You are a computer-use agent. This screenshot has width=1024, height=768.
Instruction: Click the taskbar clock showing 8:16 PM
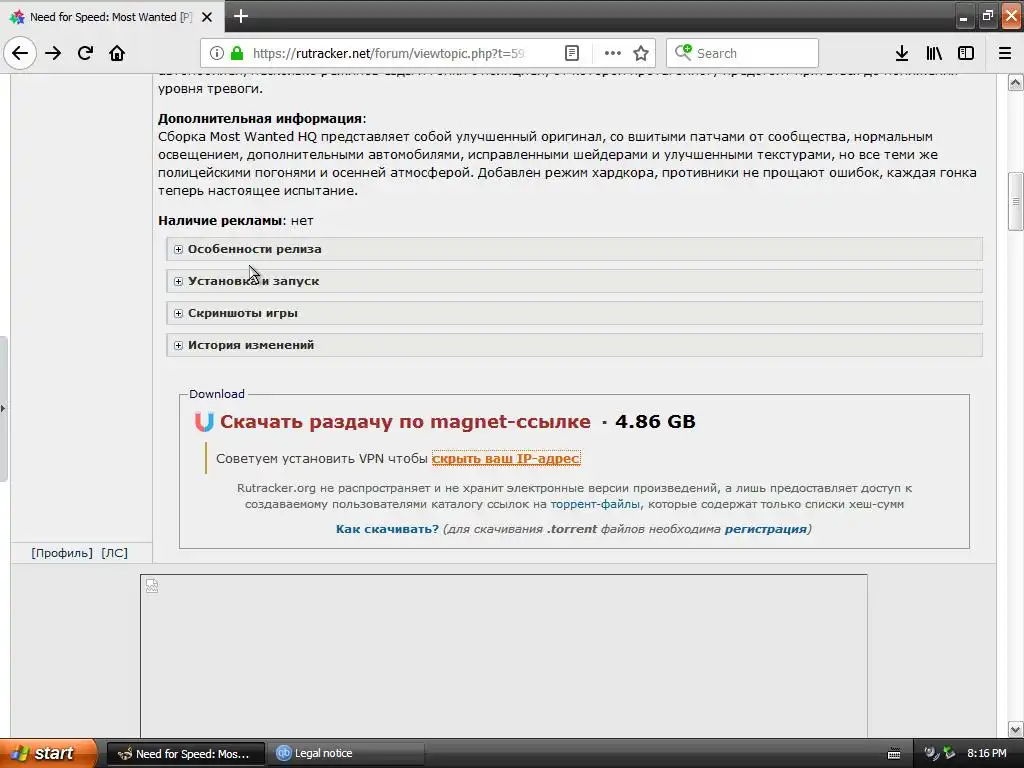[986, 754]
